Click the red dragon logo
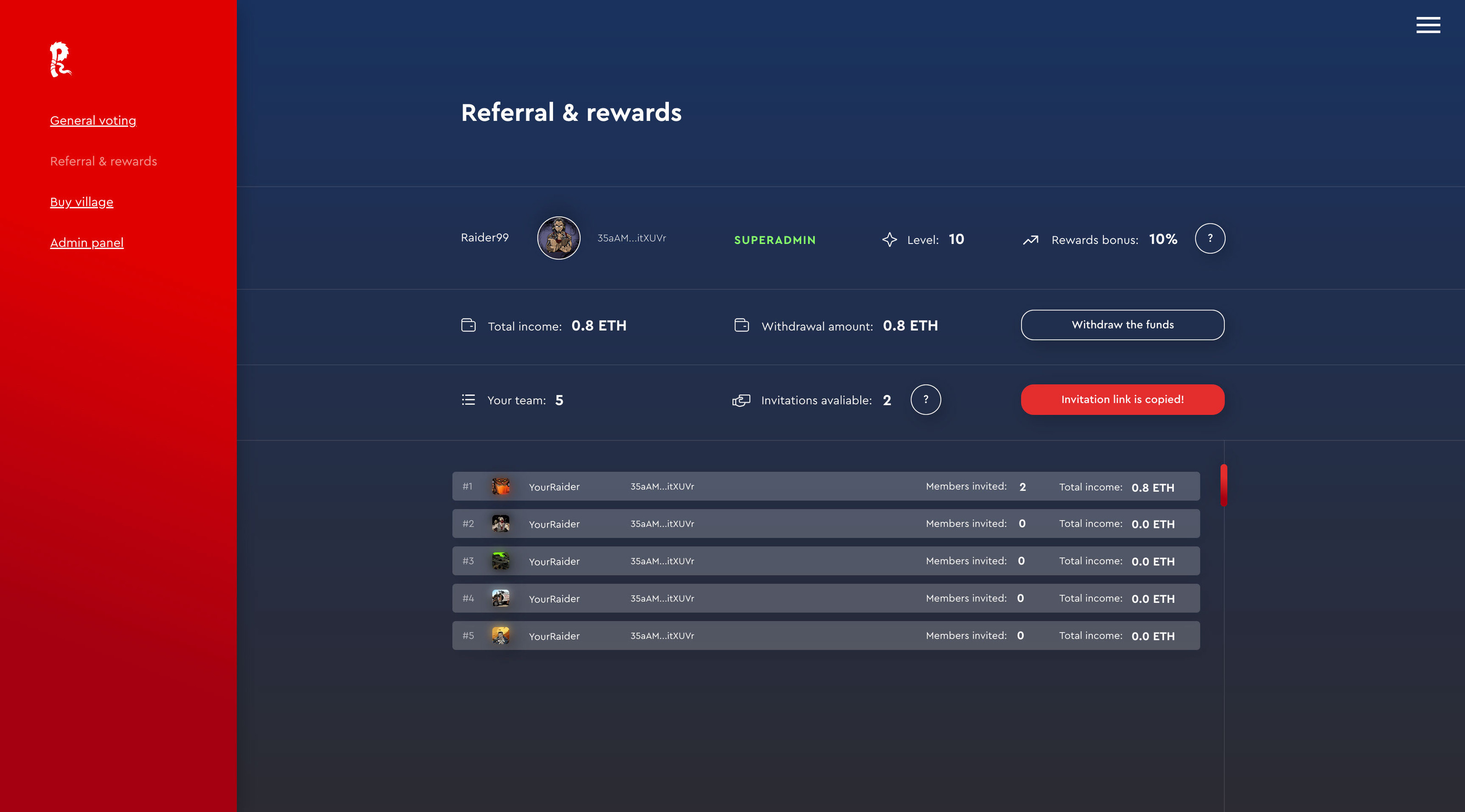The image size is (1465, 812). point(60,60)
